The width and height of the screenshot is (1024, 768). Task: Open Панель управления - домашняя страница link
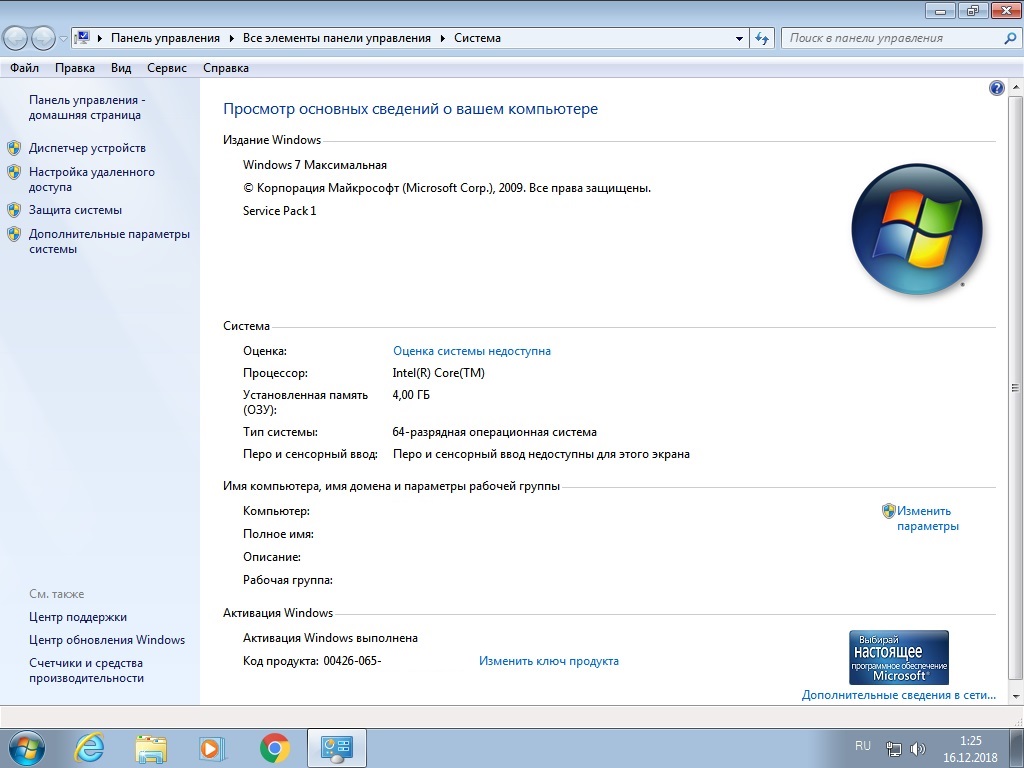(87, 108)
